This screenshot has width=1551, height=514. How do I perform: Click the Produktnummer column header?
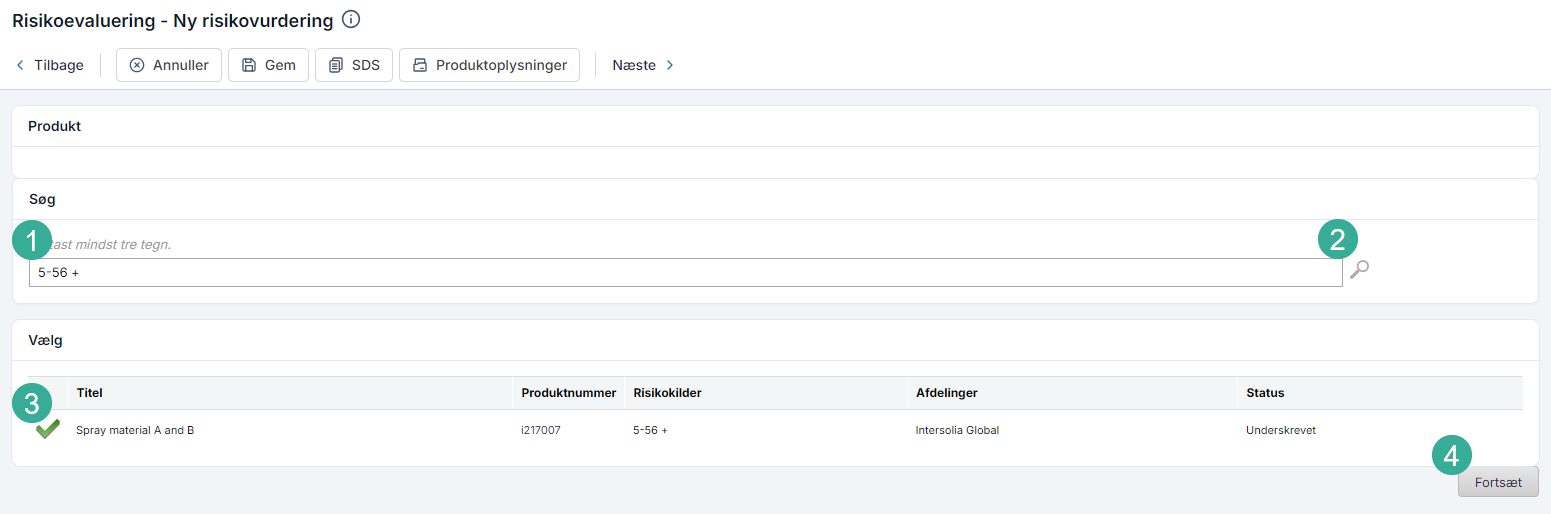569,393
